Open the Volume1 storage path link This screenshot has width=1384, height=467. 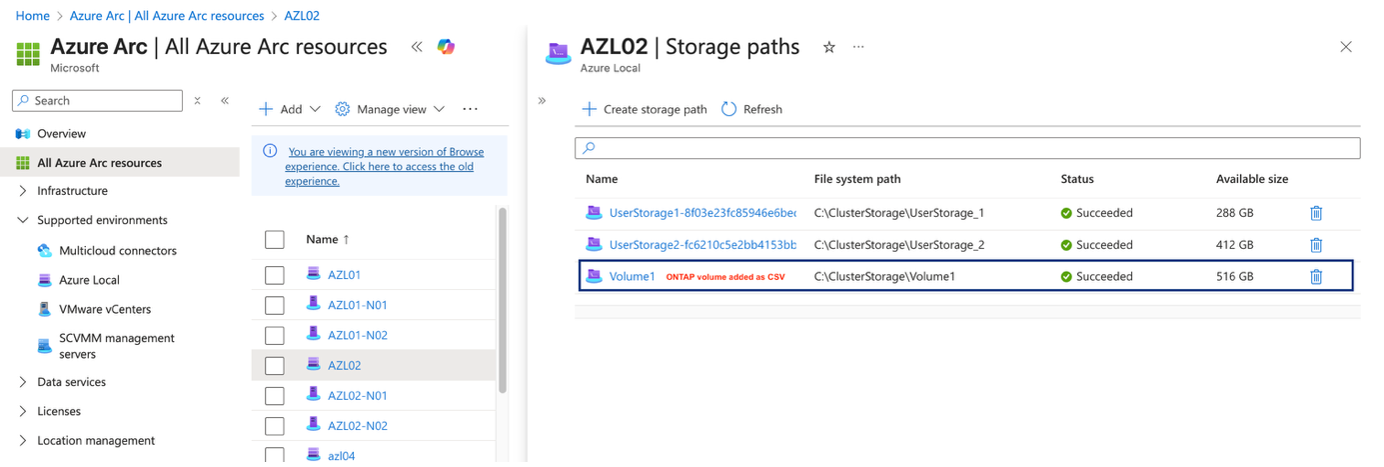coord(632,276)
